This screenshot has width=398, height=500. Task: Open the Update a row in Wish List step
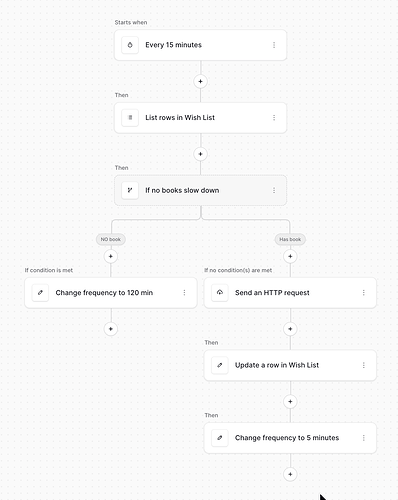pos(290,365)
